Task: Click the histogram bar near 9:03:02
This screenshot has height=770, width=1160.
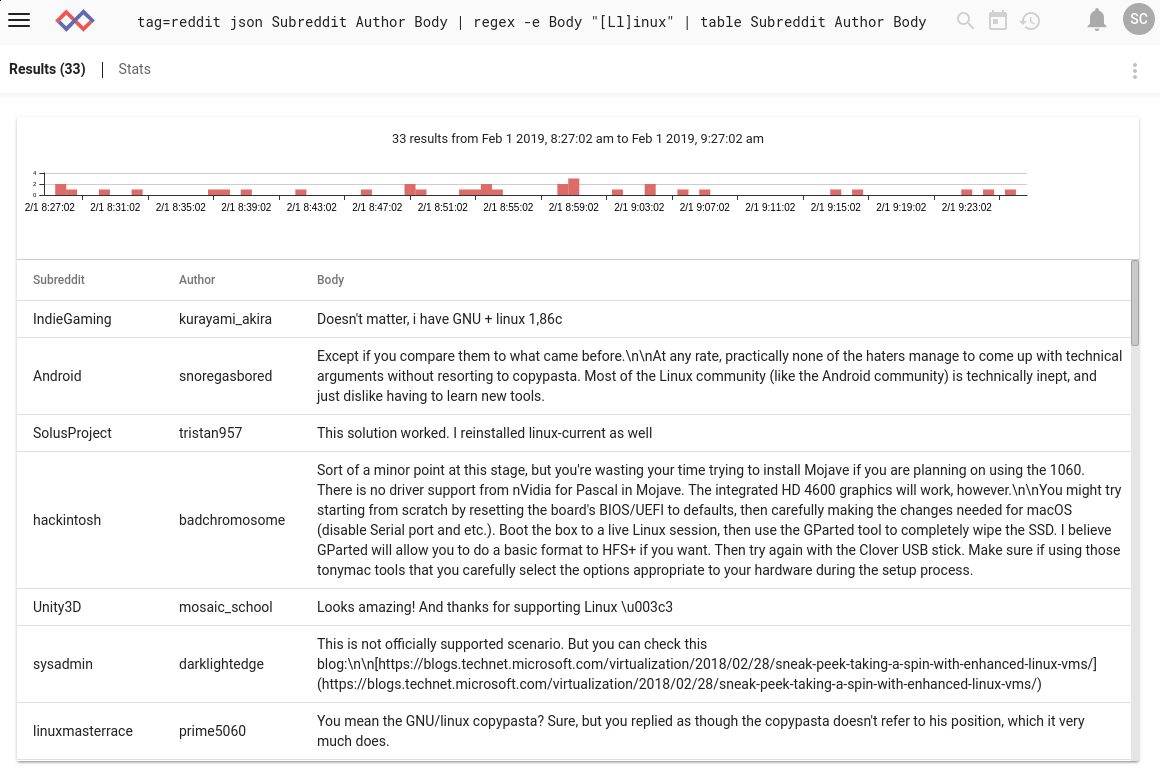Action: (x=650, y=190)
